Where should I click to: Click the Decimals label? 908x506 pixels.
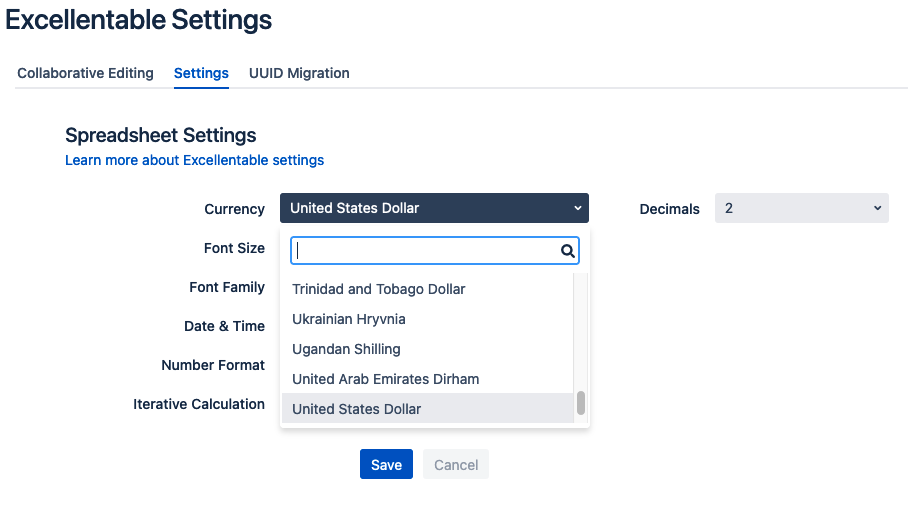[669, 209]
